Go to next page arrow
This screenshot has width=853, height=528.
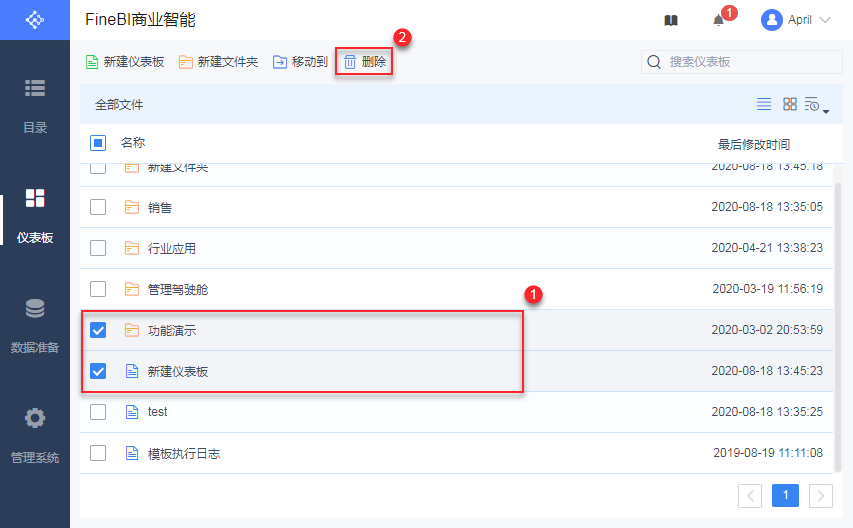820,495
